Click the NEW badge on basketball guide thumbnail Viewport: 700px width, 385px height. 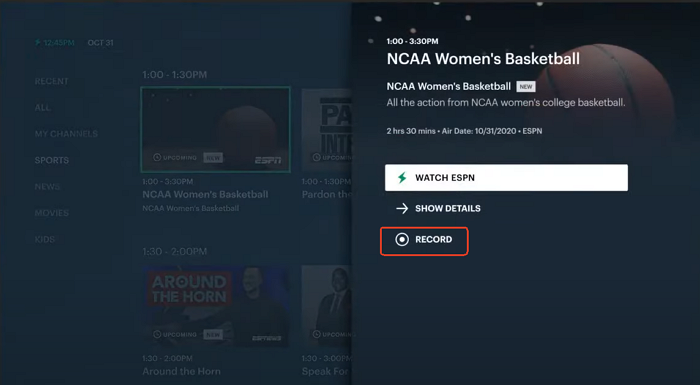coord(213,158)
